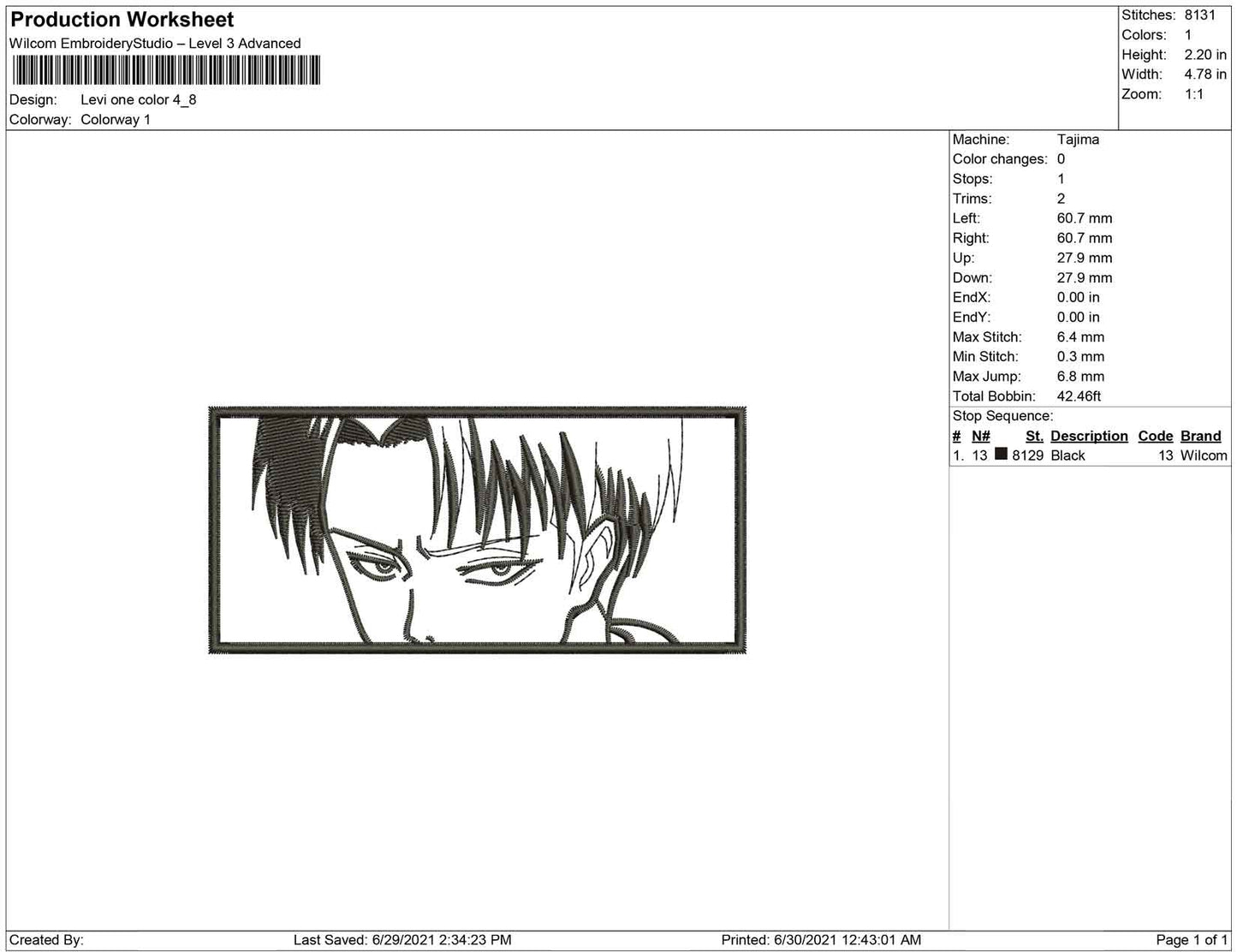Screen dimensions: 1237x952
Task: Select the N# column value "13"
Action: tap(979, 455)
